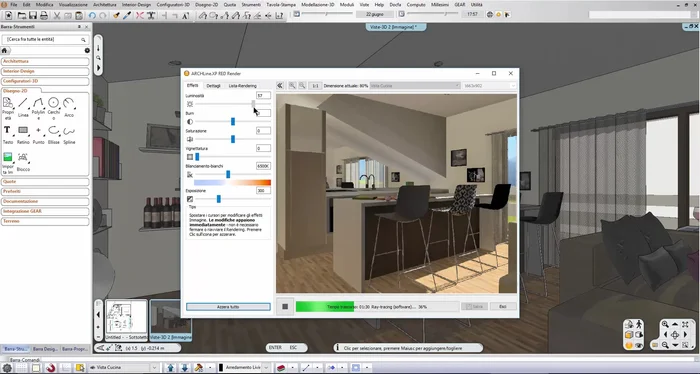Screen dimensions: 700x374
Task: Click the Azzera tutto button
Action: point(228,307)
